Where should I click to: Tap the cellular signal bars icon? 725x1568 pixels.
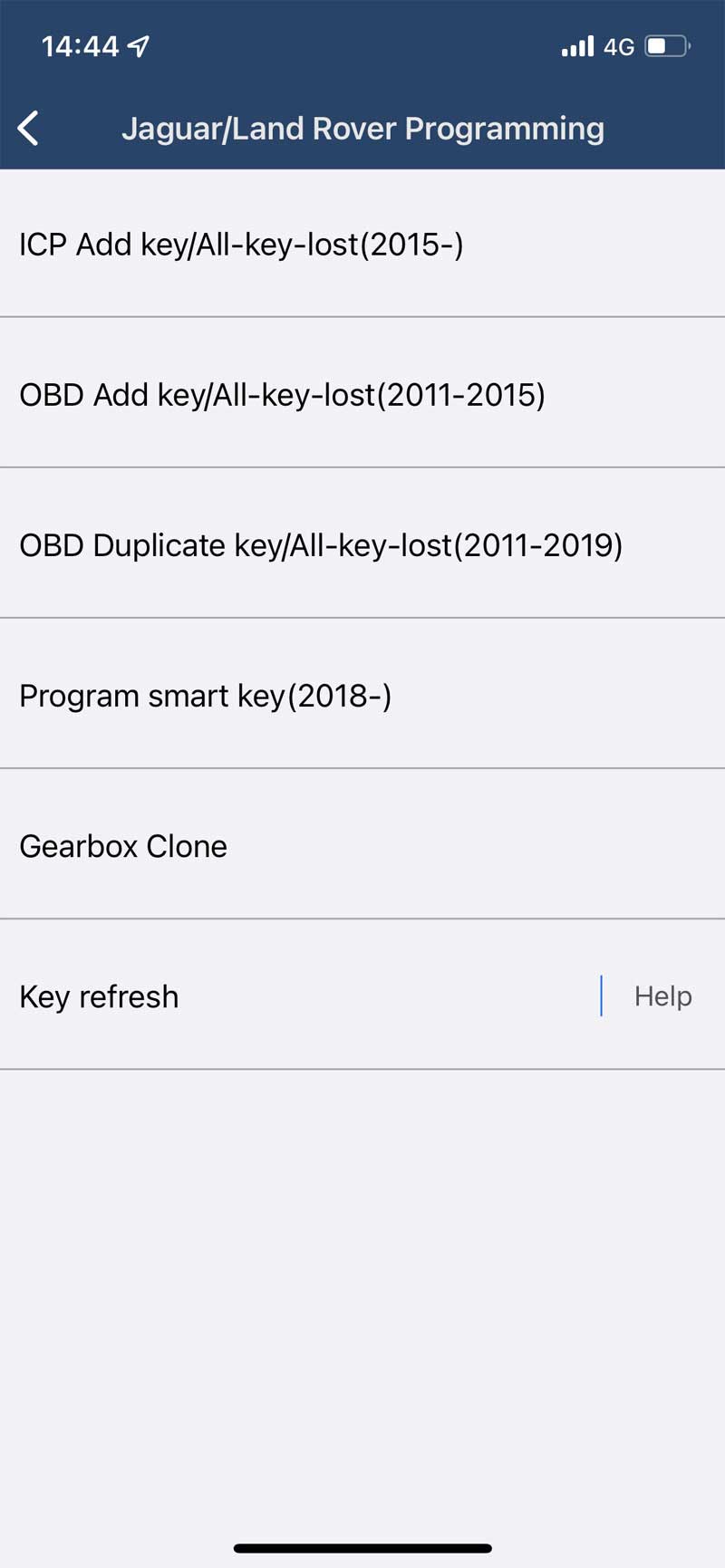click(x=577, y=46)
